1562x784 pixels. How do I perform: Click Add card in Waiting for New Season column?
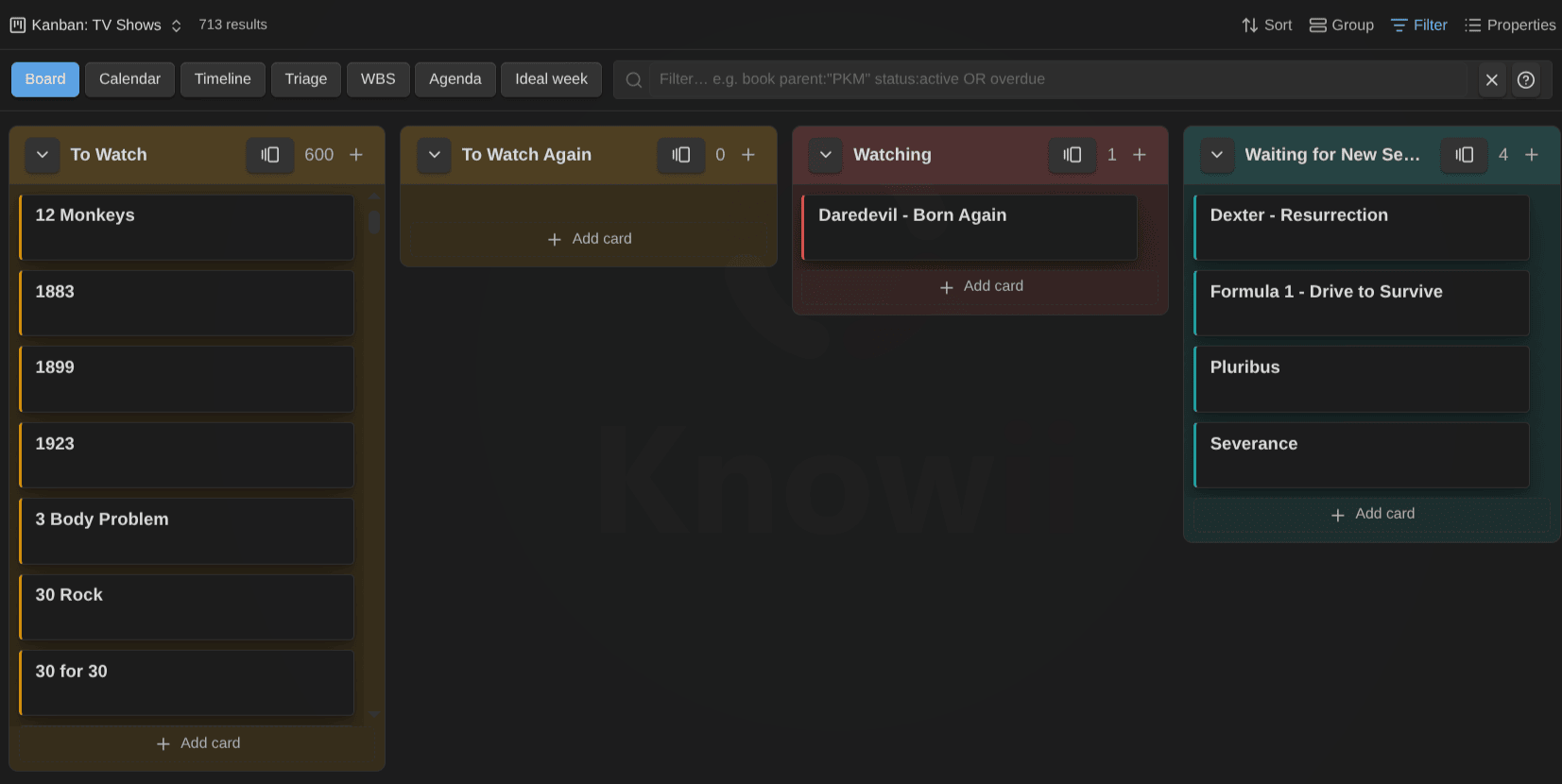click(x=1372, y=514)
